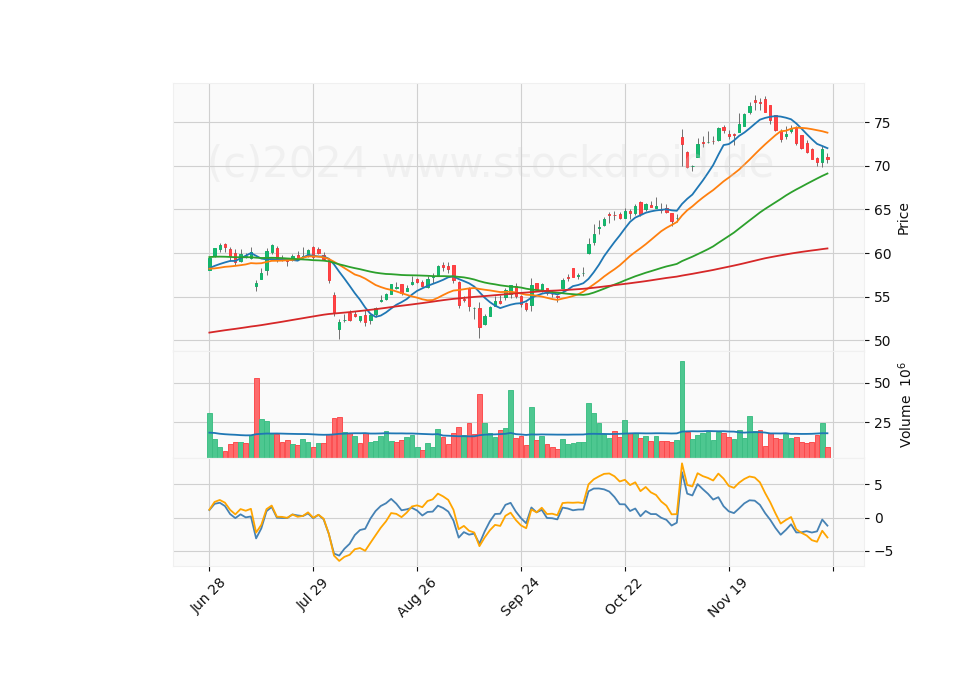Click the 55 tick on Price axis

coord(882,298)
